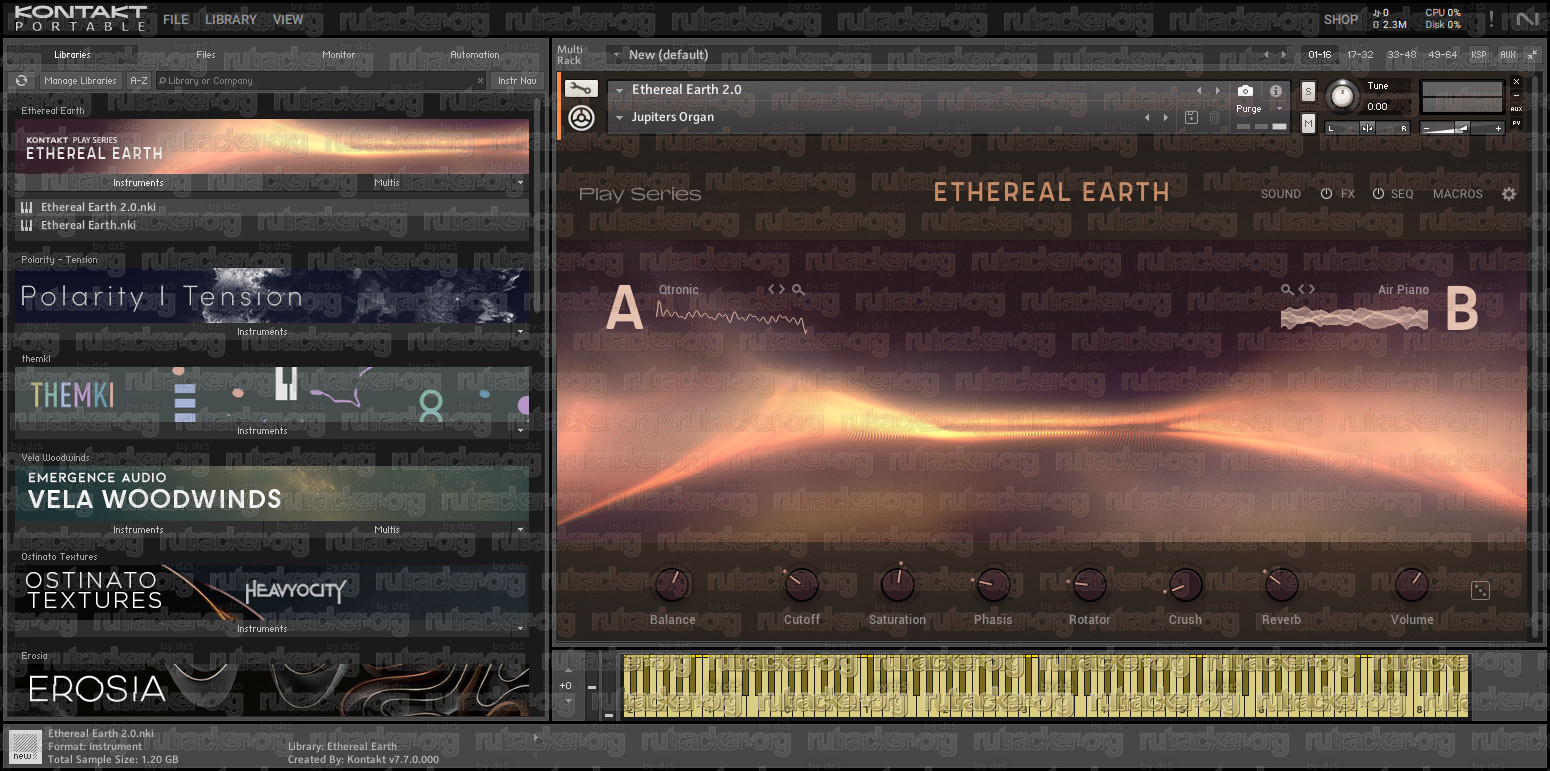Select channel range 17-32
This screenshot has width=1550, height=771.
click(x=1360, y=55)
